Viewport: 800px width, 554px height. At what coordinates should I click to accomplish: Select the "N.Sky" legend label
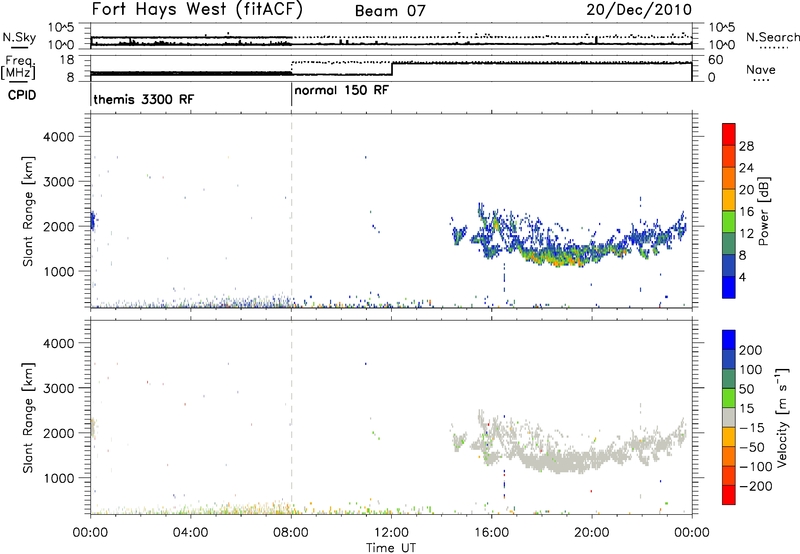(19, 37)
